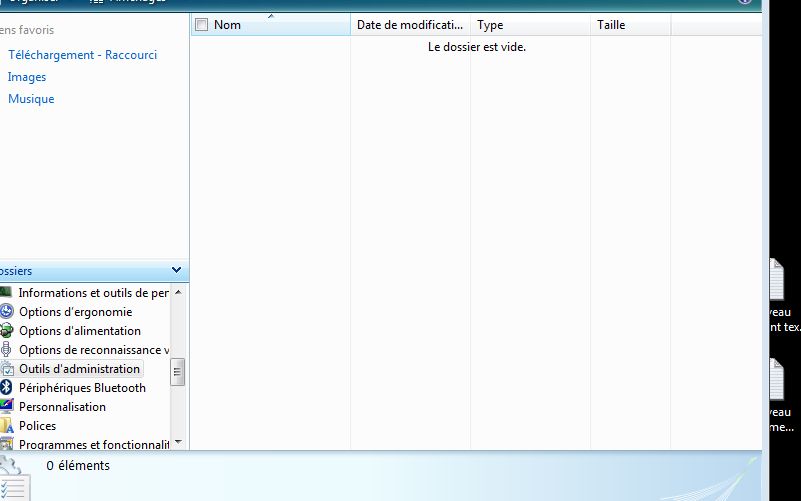
Task: Open the Musique favorite link
Action: point(31,99)
